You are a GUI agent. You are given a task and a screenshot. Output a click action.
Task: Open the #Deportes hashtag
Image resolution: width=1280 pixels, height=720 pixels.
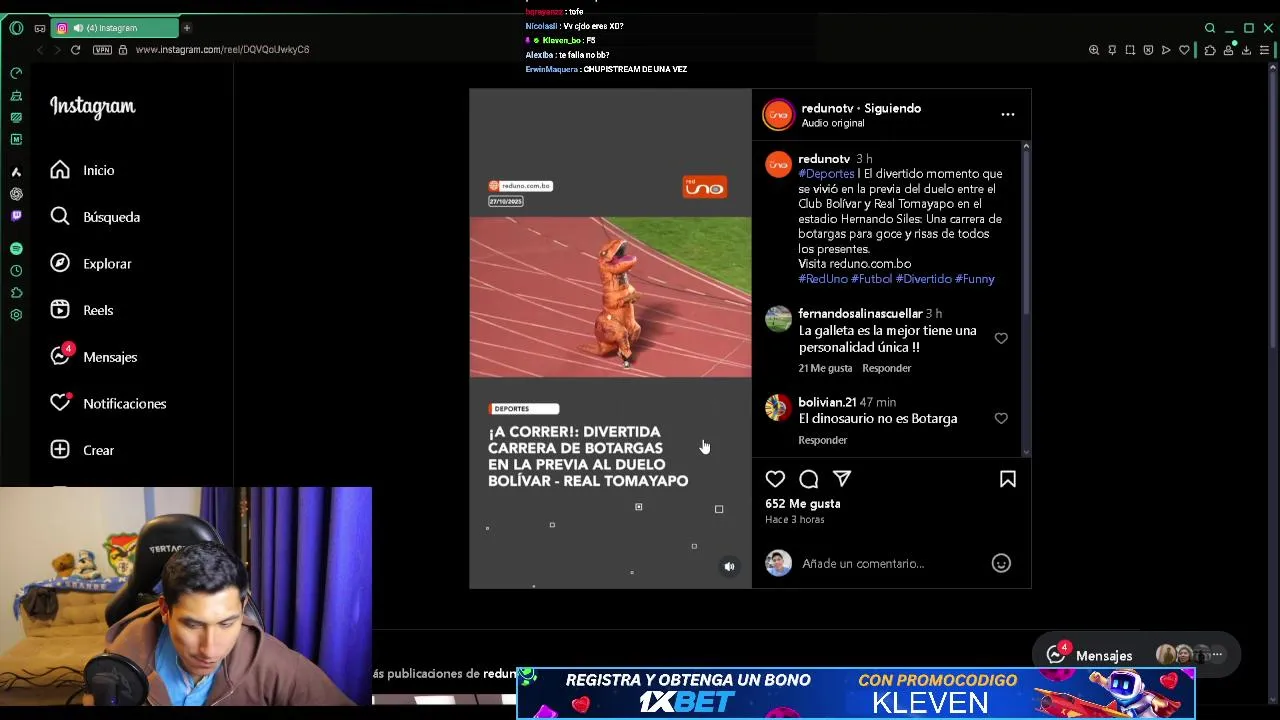click(x=826, y=174)
